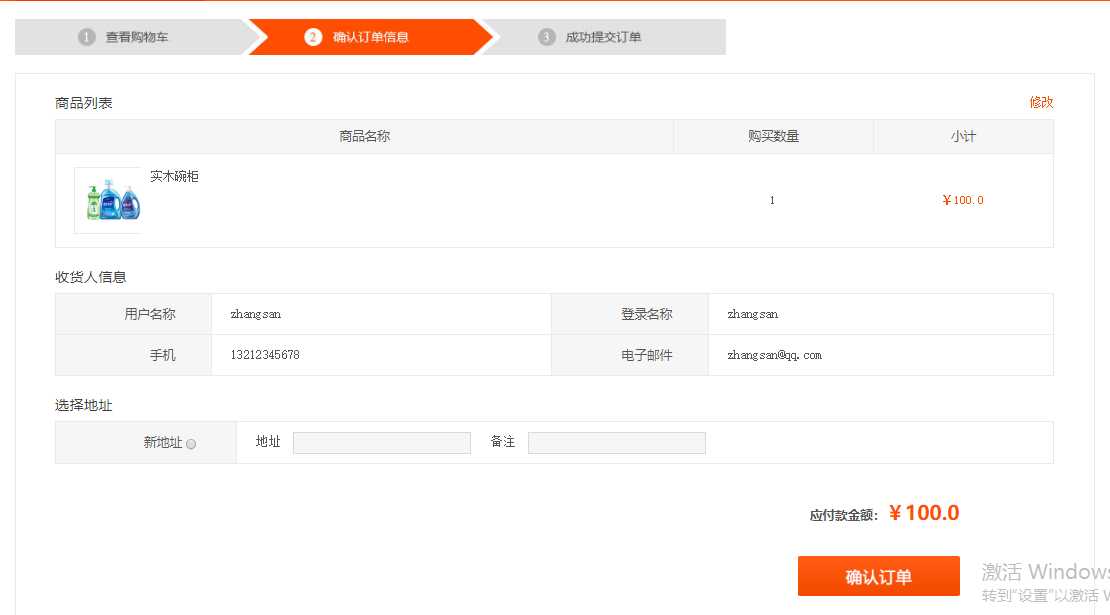
Task: Click the 修改 link above product list
Action: pyautogui.click(x=1041, y=102)
